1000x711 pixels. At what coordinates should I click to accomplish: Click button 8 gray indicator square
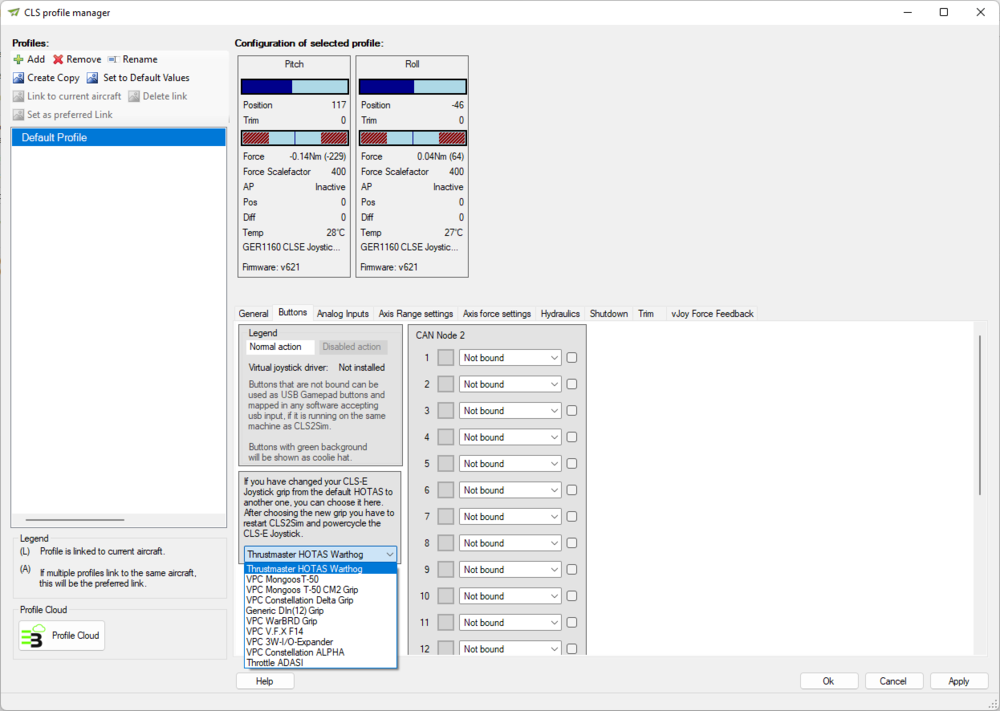coord(446,543)
